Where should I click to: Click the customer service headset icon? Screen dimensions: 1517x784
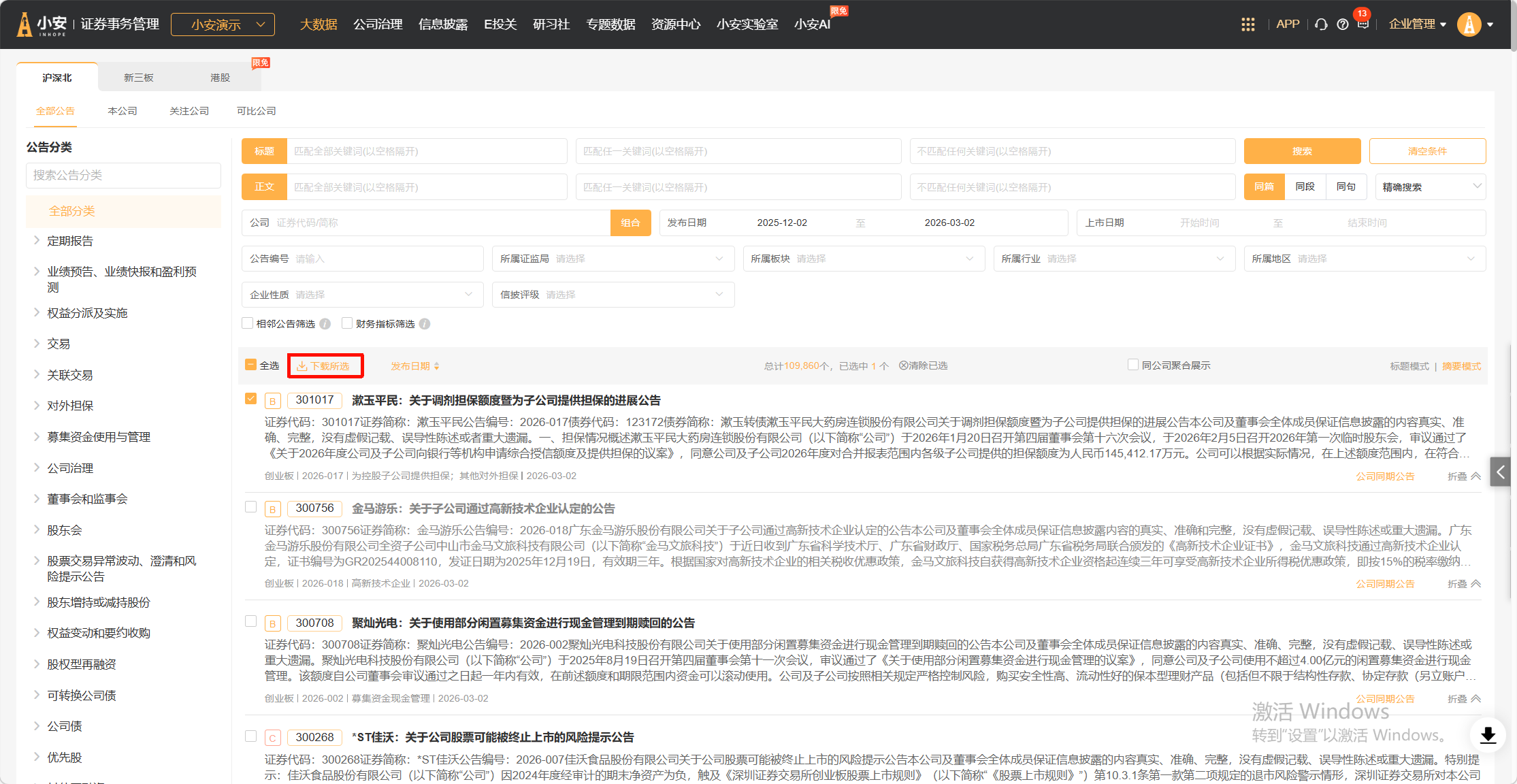[1321, 24]
